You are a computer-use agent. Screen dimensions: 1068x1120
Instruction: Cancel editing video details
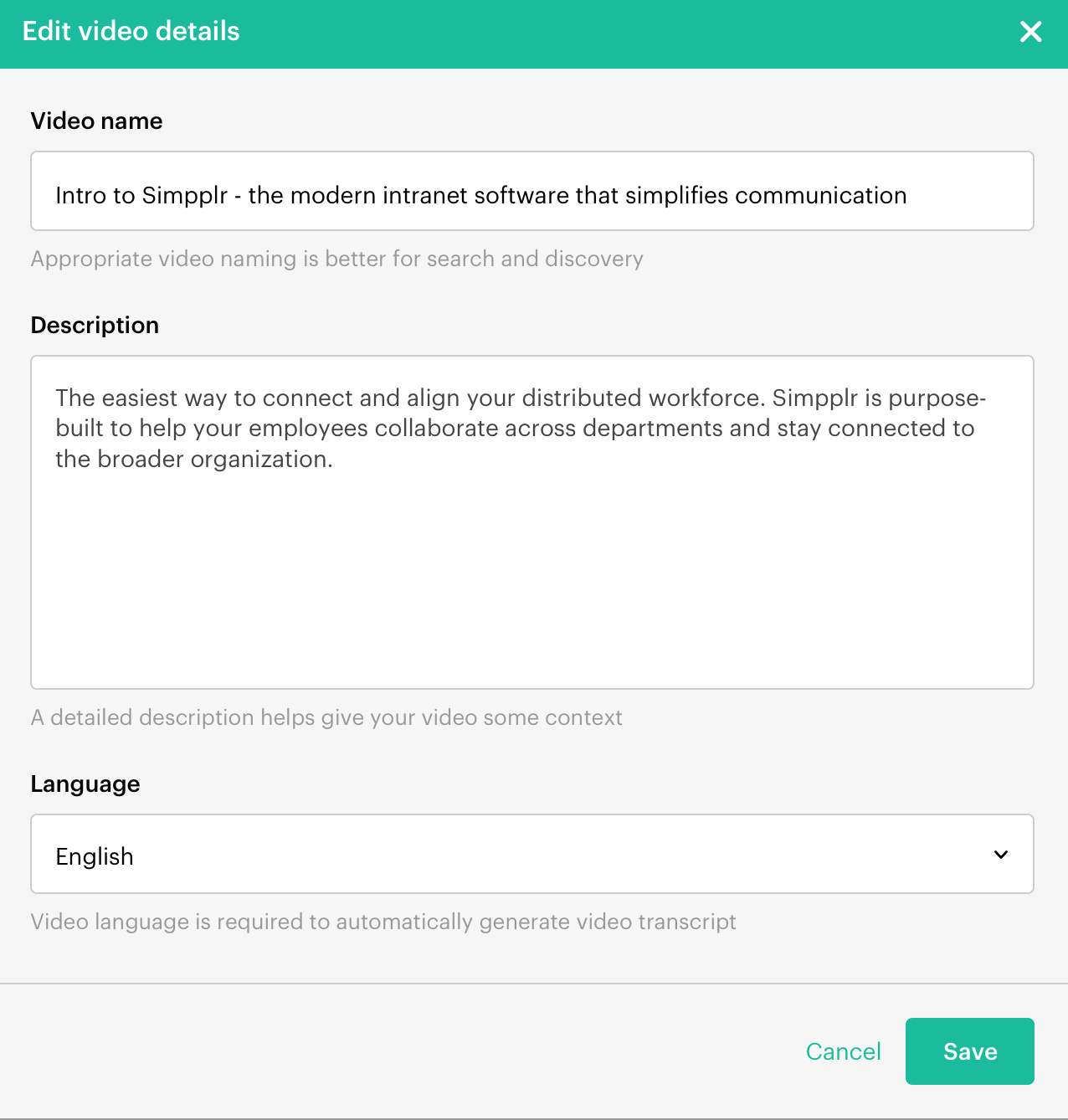843,1051
